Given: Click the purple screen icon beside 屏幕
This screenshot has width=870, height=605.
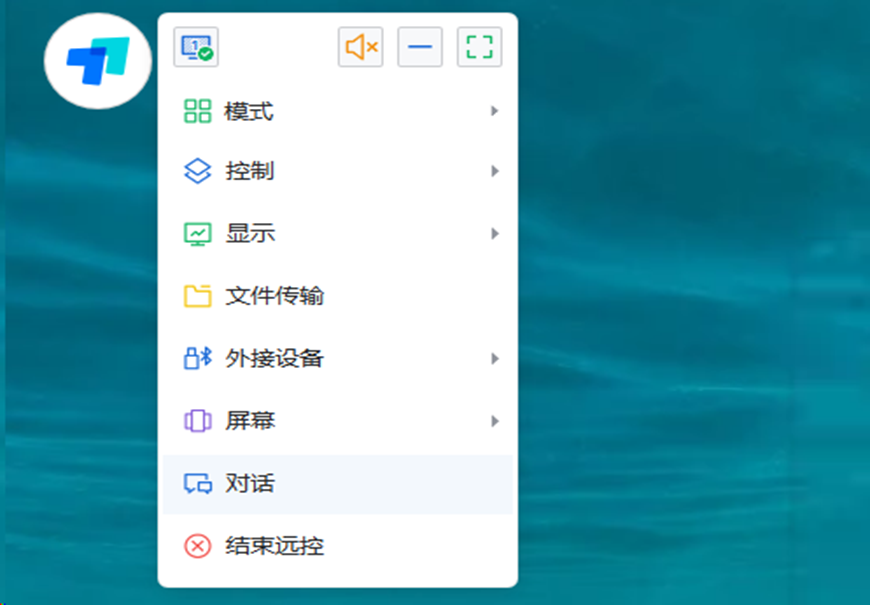Looking at the screenshot, I should click(x=198, y=421).
